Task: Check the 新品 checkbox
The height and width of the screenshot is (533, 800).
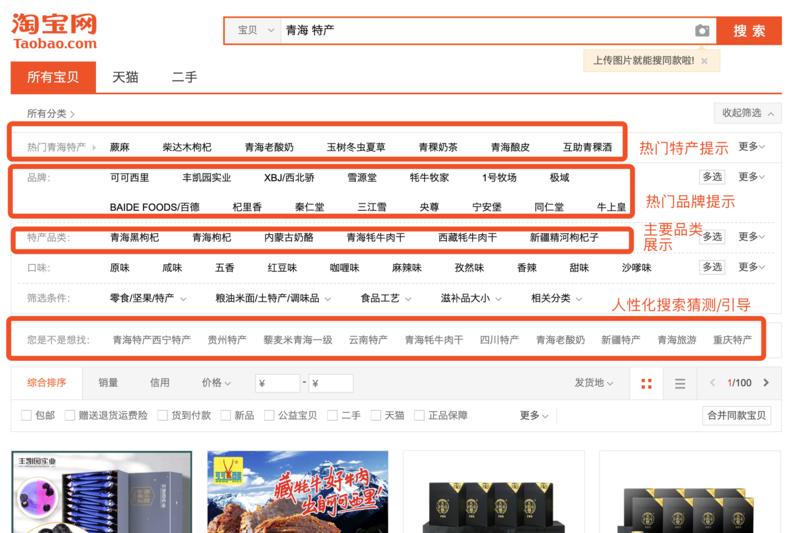Action: tap(226, 416)
